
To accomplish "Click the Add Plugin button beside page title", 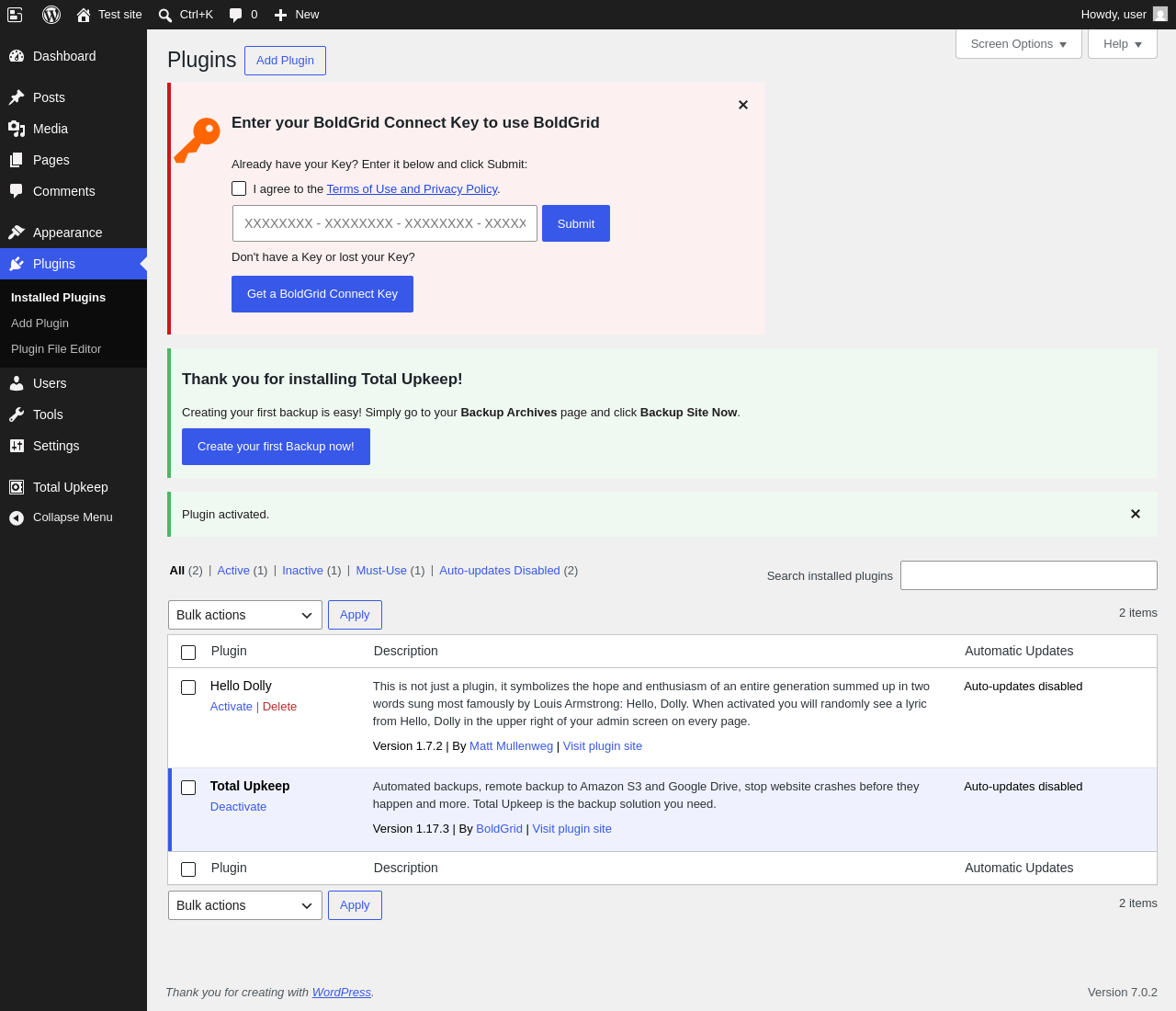I will [x=285, y=61].
